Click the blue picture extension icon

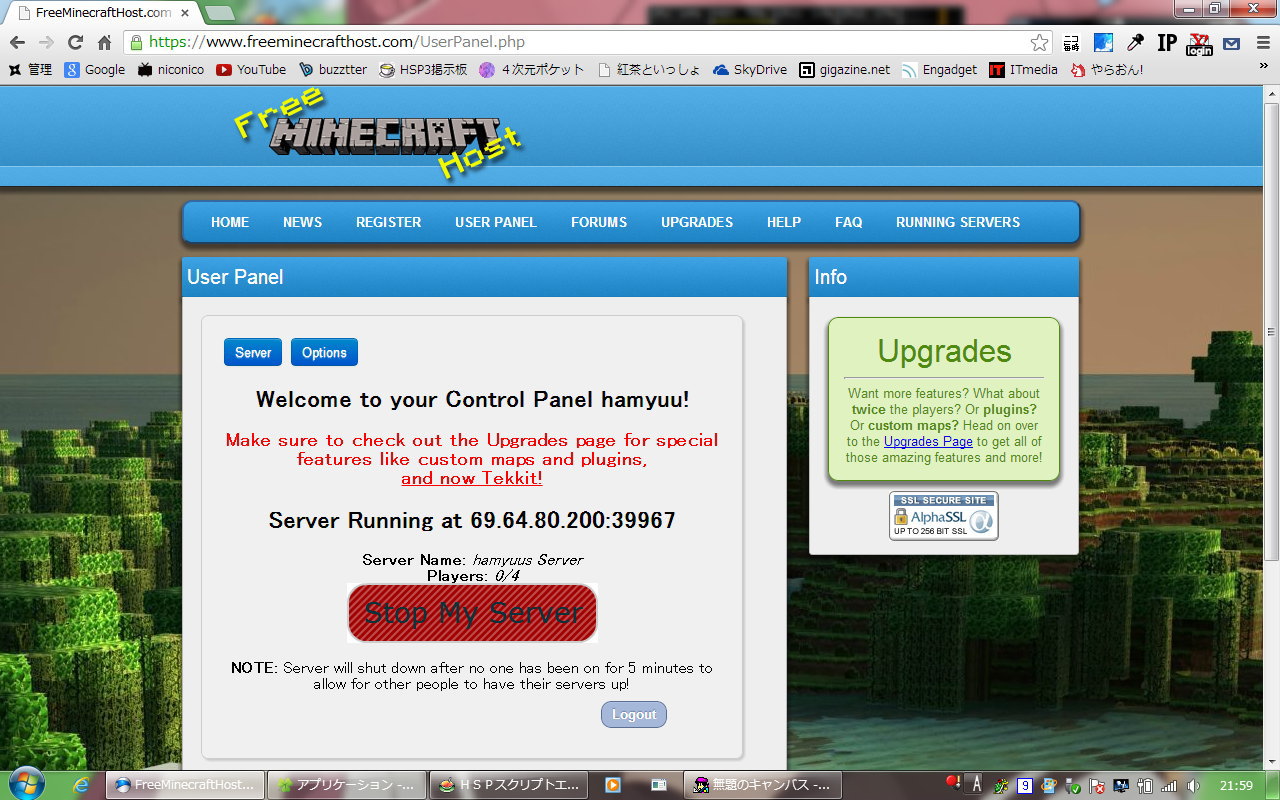(x=1103, y=42)
